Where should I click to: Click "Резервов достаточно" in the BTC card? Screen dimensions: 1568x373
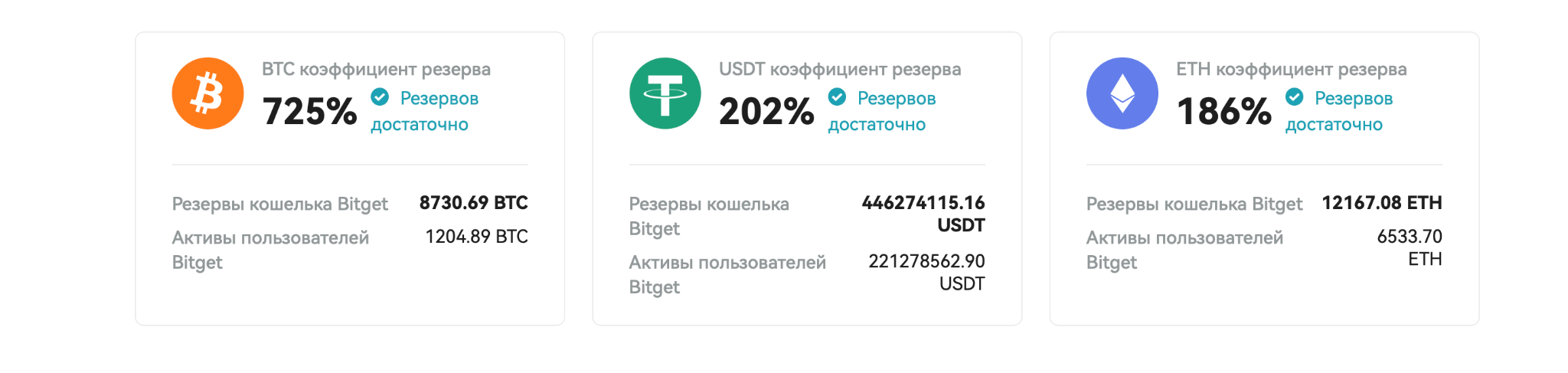pyautogui.click(x=425, y=111)
